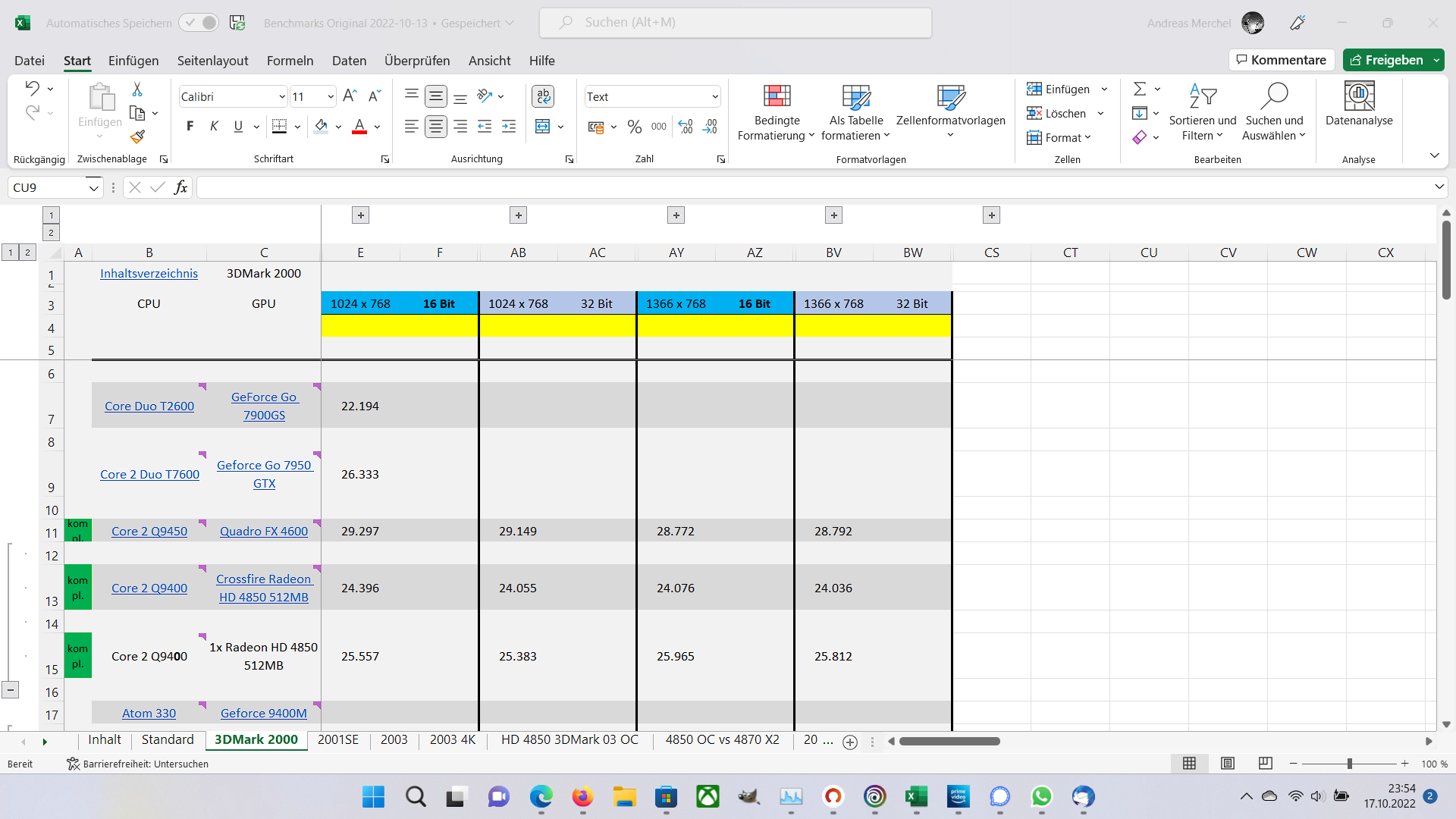Toggle the Automatisches Speichern switch
This screenshot has width=1456, height=819.
(x=199, y=23)
